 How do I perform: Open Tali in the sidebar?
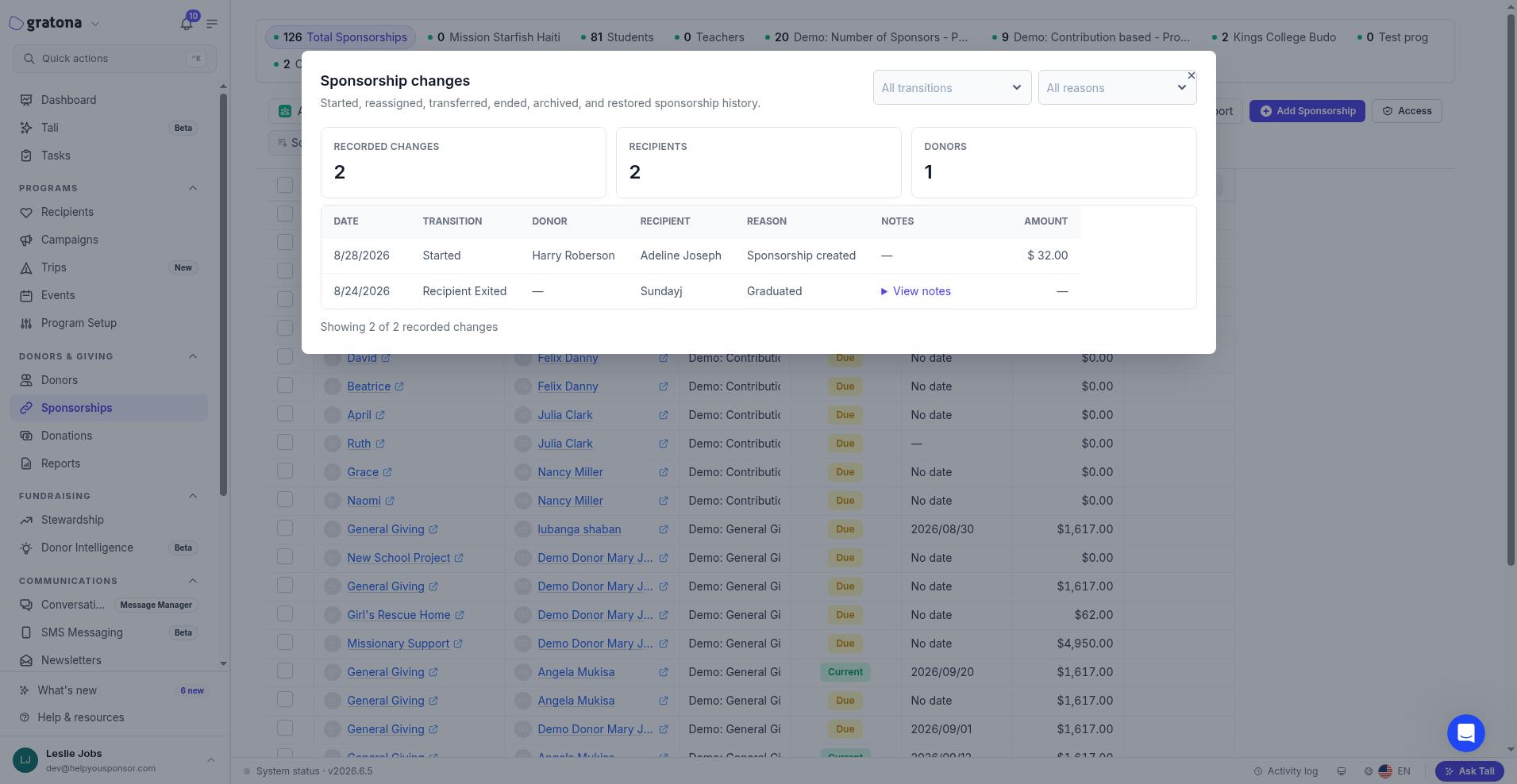coord(110,128)
